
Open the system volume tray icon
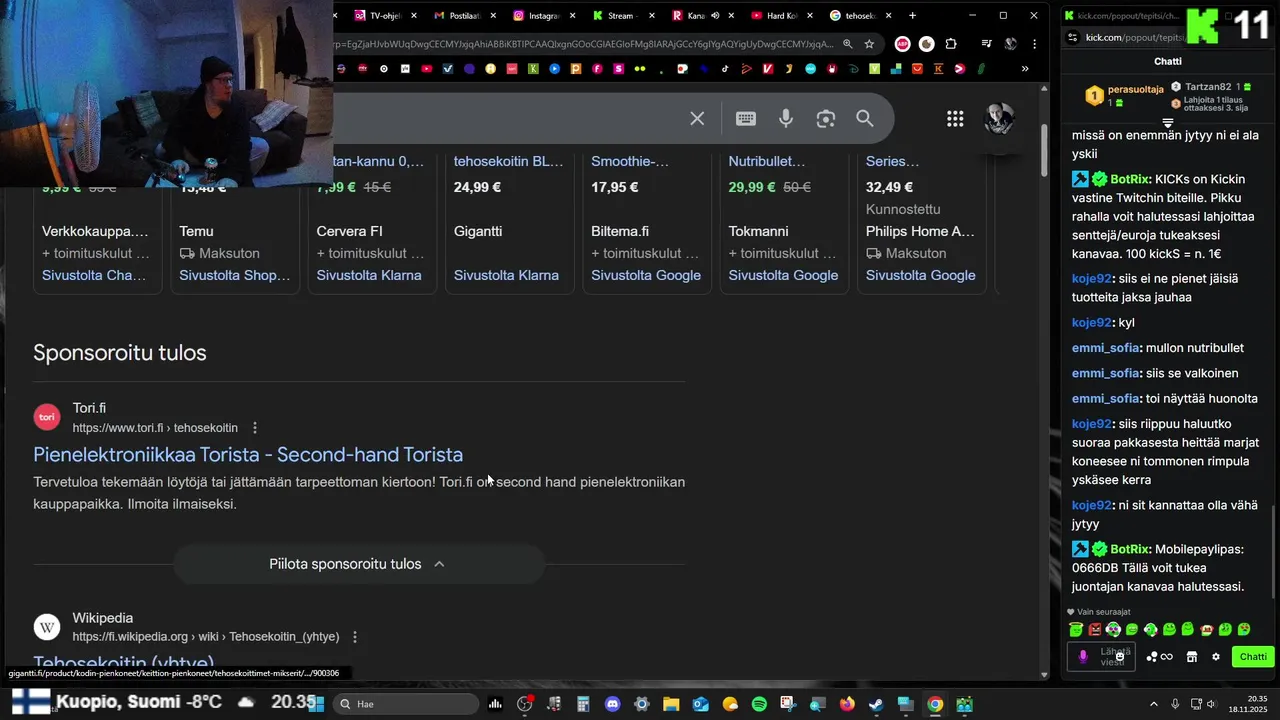[x=1211, y=704]
